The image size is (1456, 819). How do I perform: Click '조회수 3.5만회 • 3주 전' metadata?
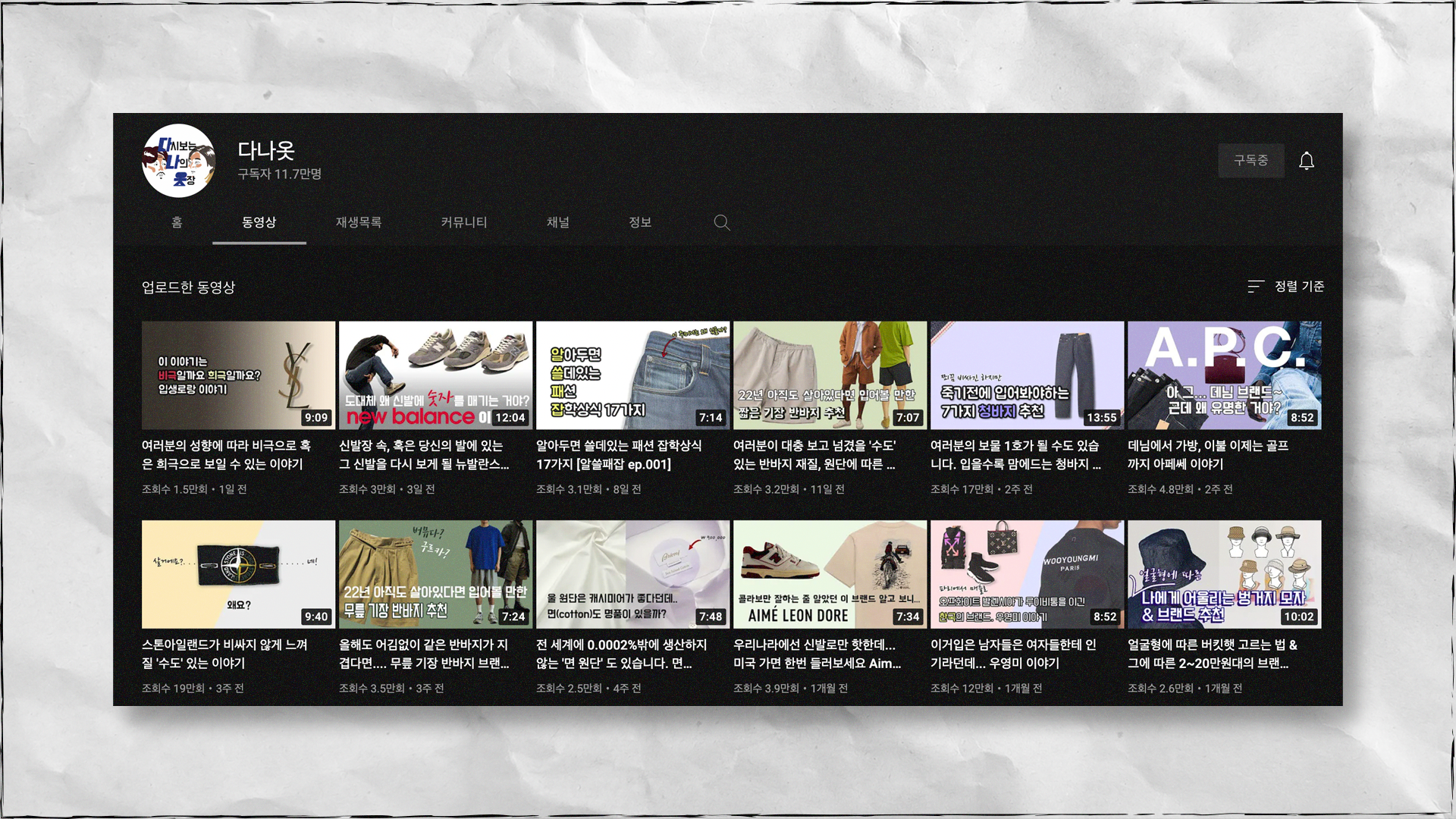[x=391, y=688]
